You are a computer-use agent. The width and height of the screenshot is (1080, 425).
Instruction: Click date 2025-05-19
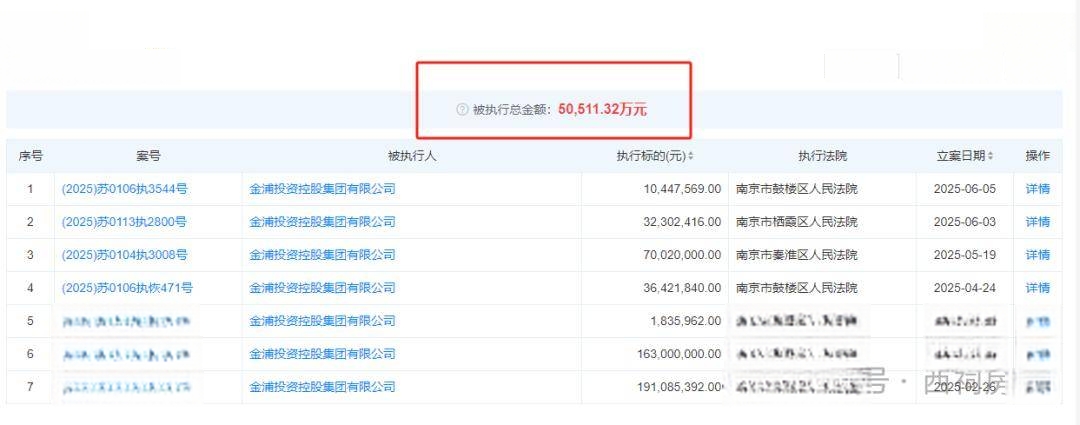965,255
